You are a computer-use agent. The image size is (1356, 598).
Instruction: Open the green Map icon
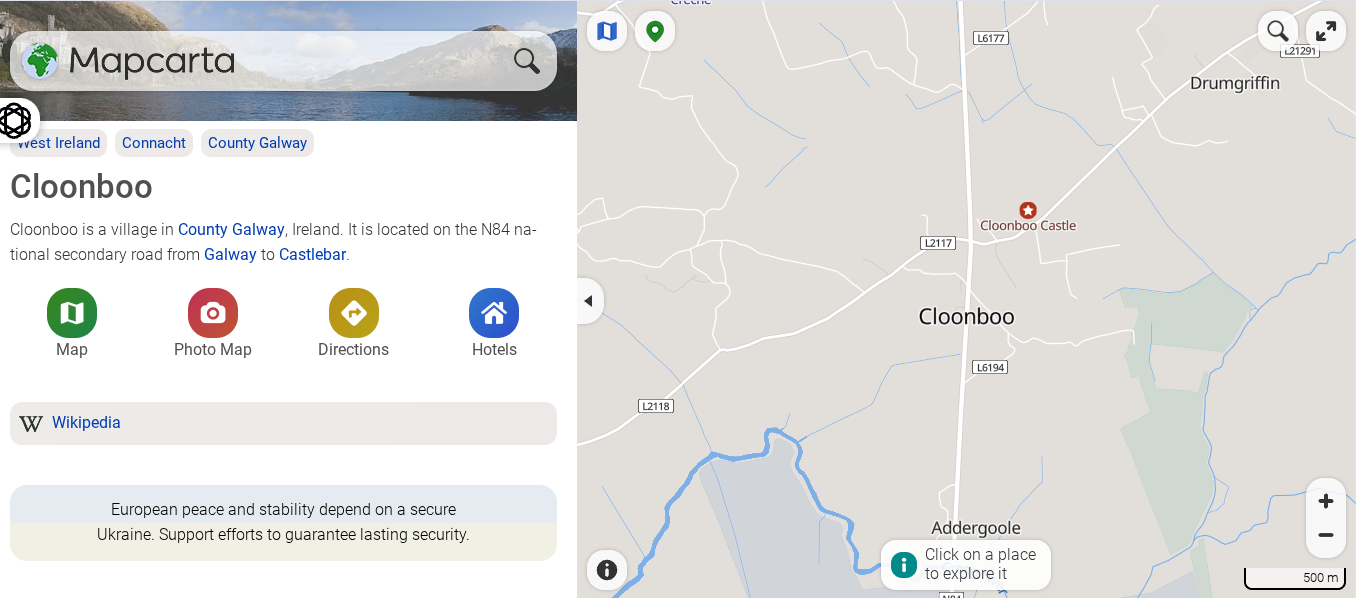[x=72, y=313]
